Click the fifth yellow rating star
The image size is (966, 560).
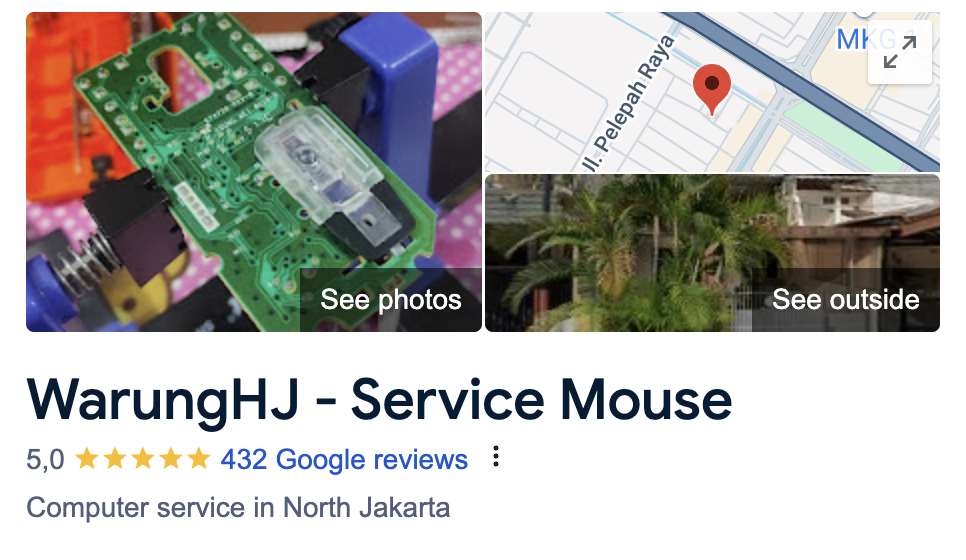pos(198,458)
